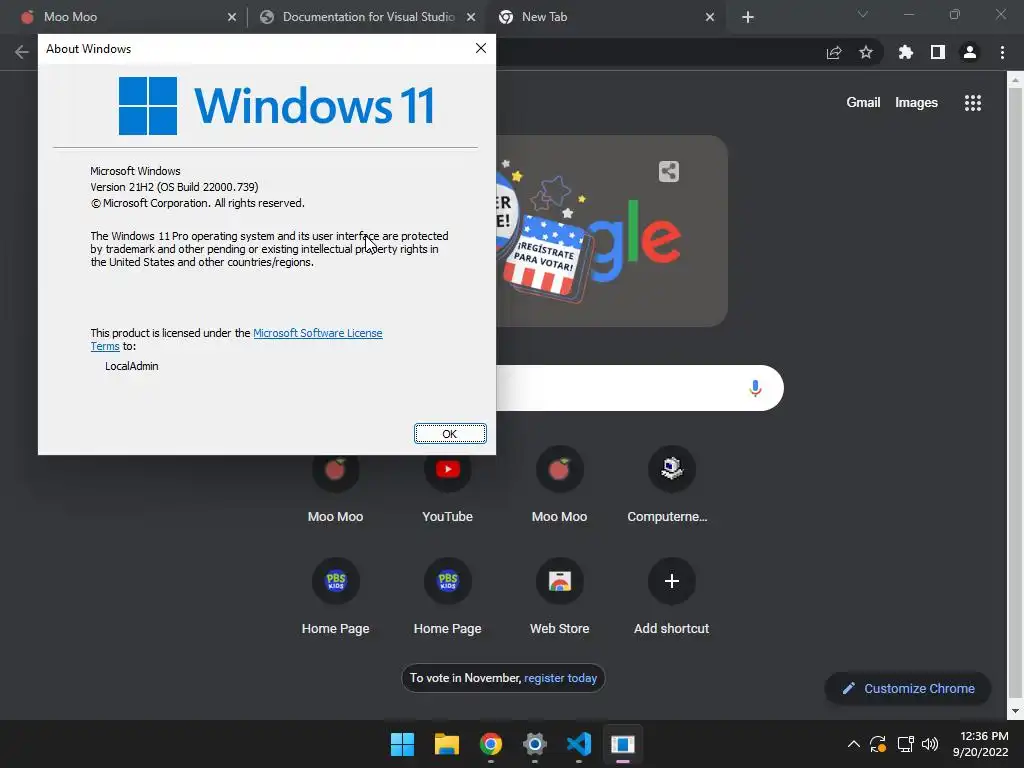
Task: Open Gmail link
Action: coord(863,103)
